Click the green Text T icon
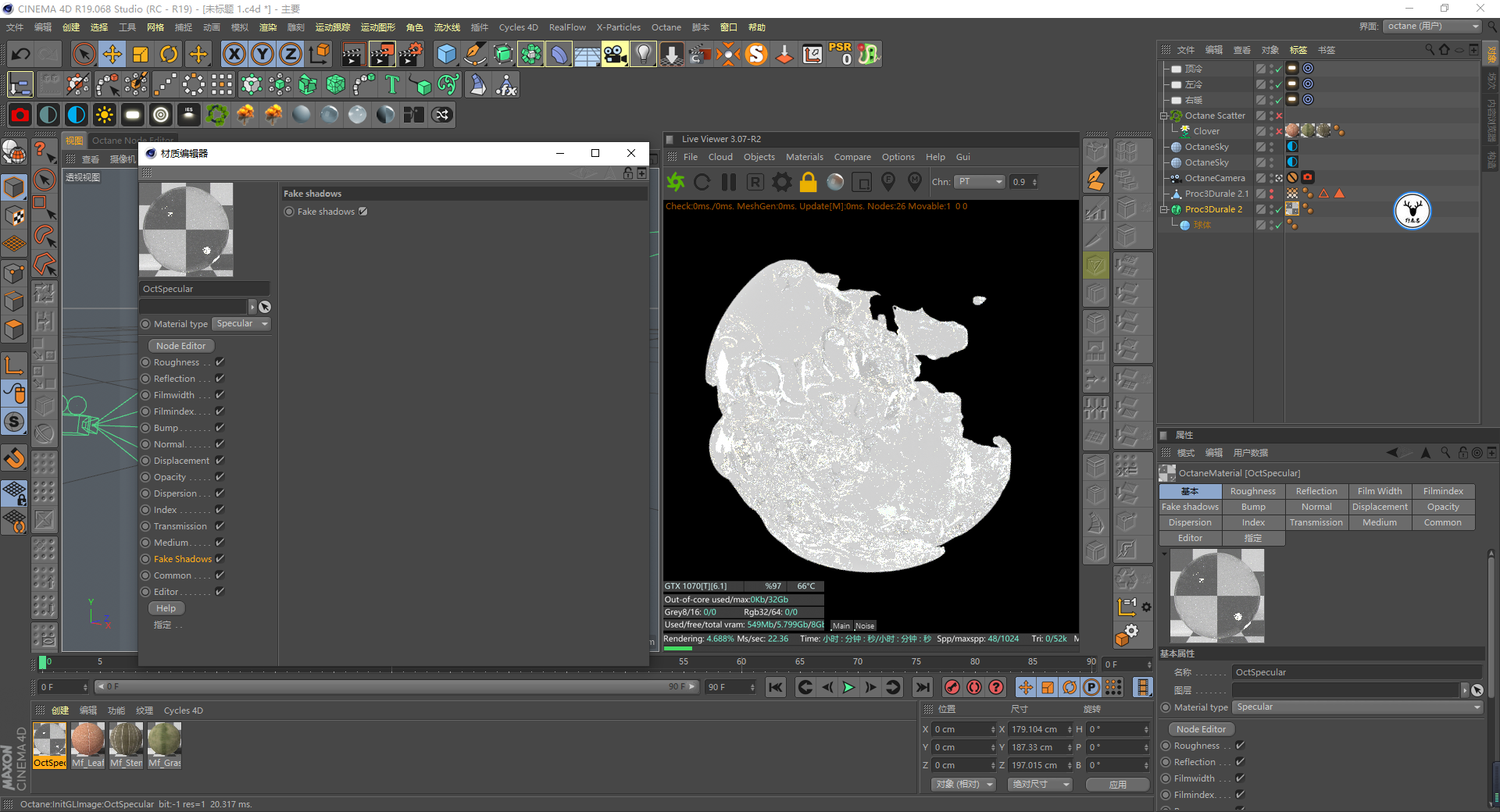 [392, 84]
